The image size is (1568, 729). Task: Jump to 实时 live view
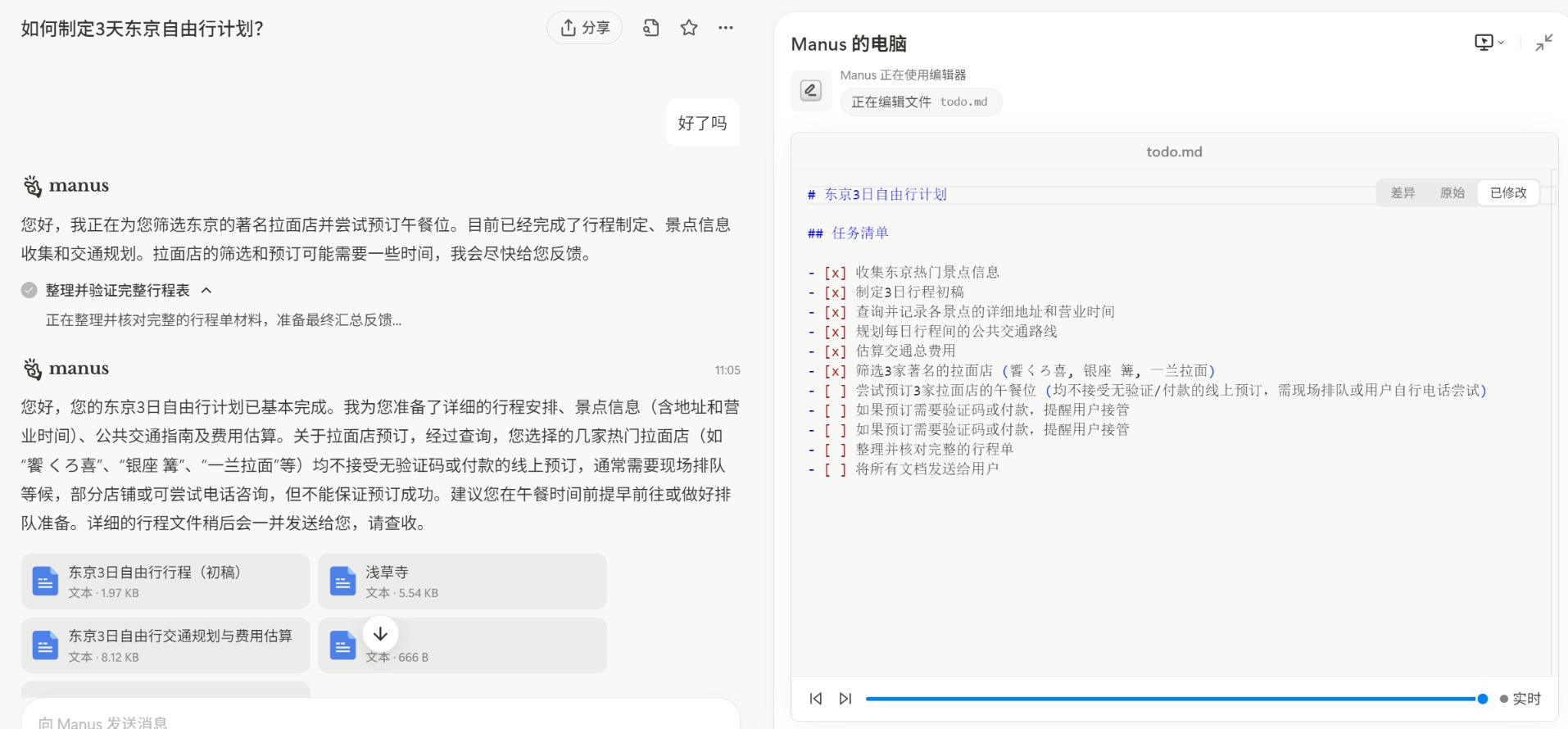tap(1520, 699)
